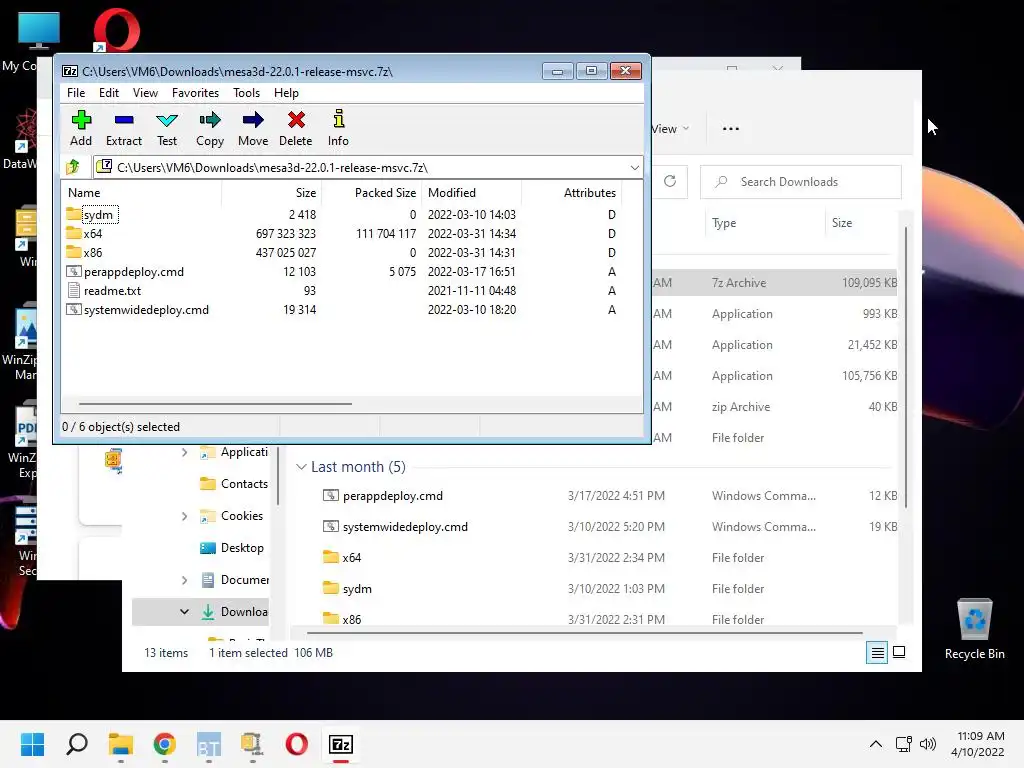Open the See more (…) menu in Explorer
Image resolution: width=1024 pixels, height=768 pixels.
coord(731,129)
